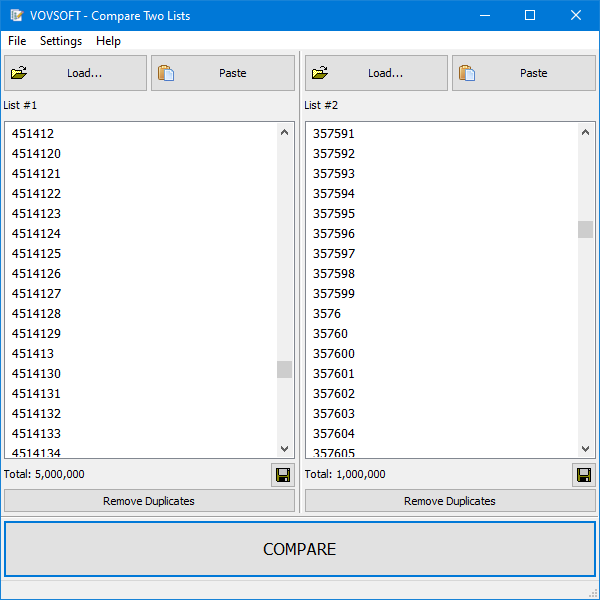Screen dimensions: 600x600
Task: Paste clipboard into List #1
Action: [x=223, y=73]
